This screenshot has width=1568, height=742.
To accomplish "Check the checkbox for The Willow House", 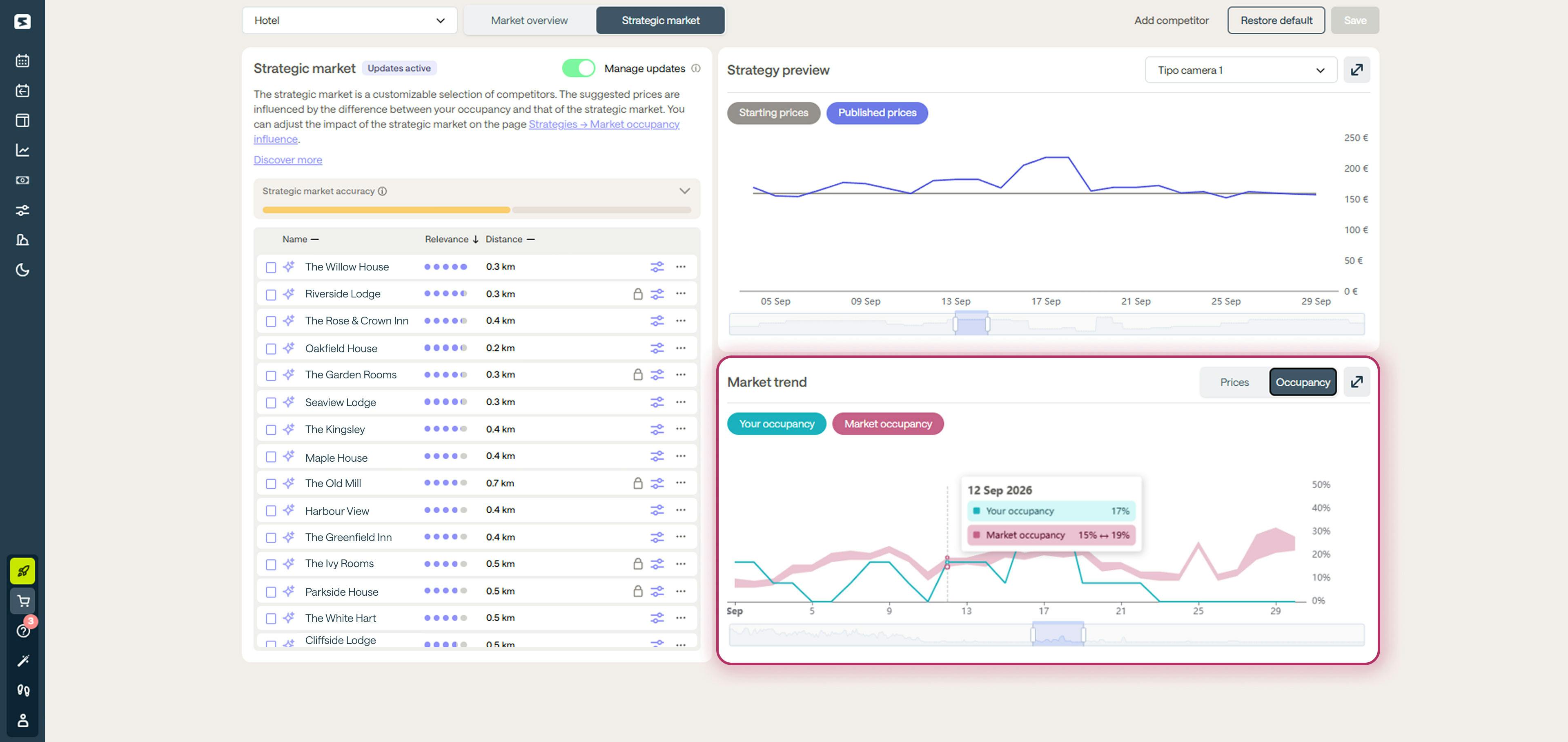I will tap(271, 267).
